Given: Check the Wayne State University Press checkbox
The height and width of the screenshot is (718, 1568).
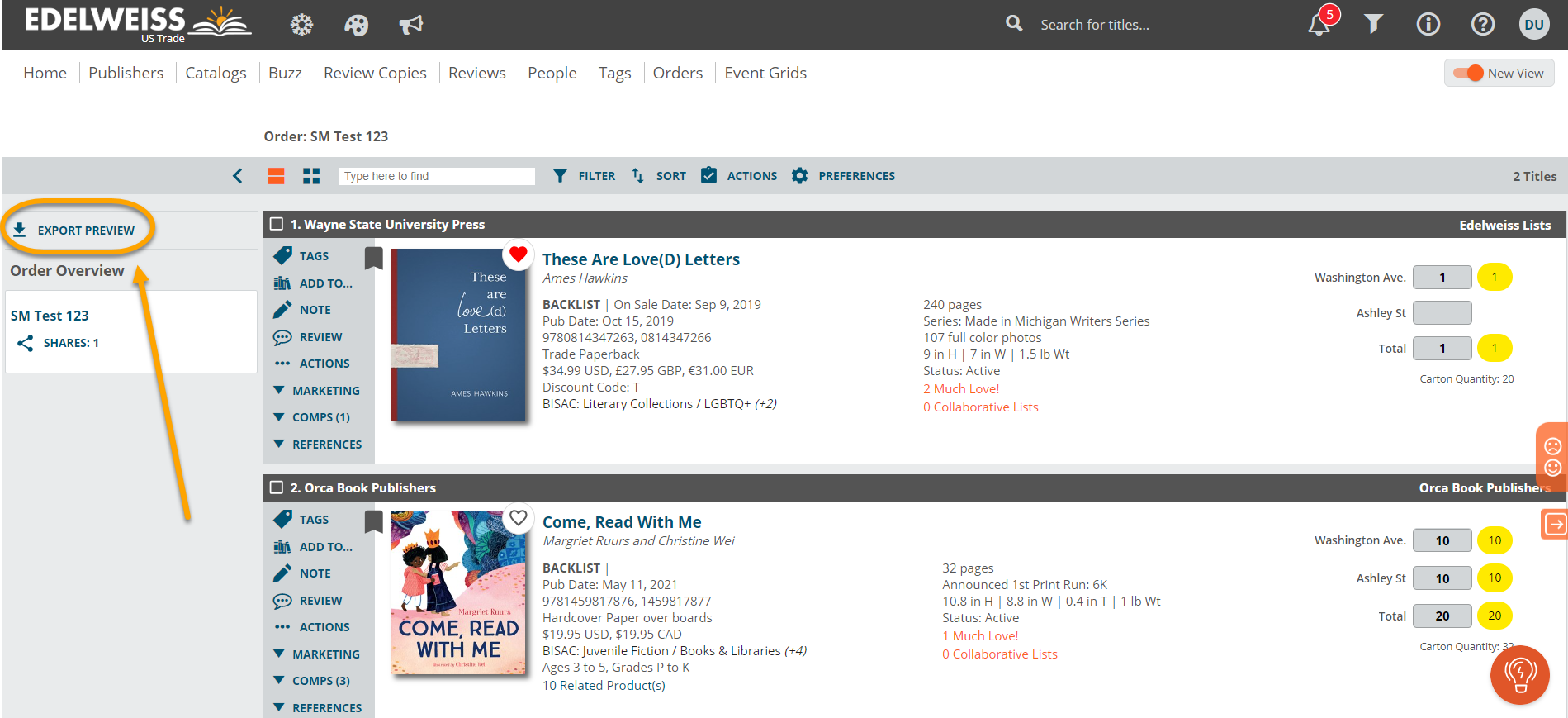Looking at the screenshot, I should [277, 224].
